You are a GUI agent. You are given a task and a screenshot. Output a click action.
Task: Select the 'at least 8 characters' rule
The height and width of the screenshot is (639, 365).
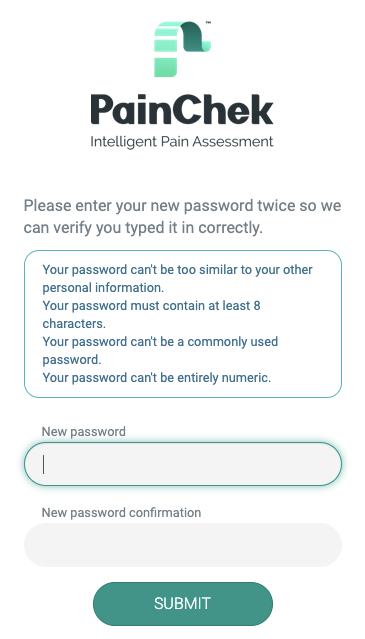pyautogui.click(x=152, y=315)
